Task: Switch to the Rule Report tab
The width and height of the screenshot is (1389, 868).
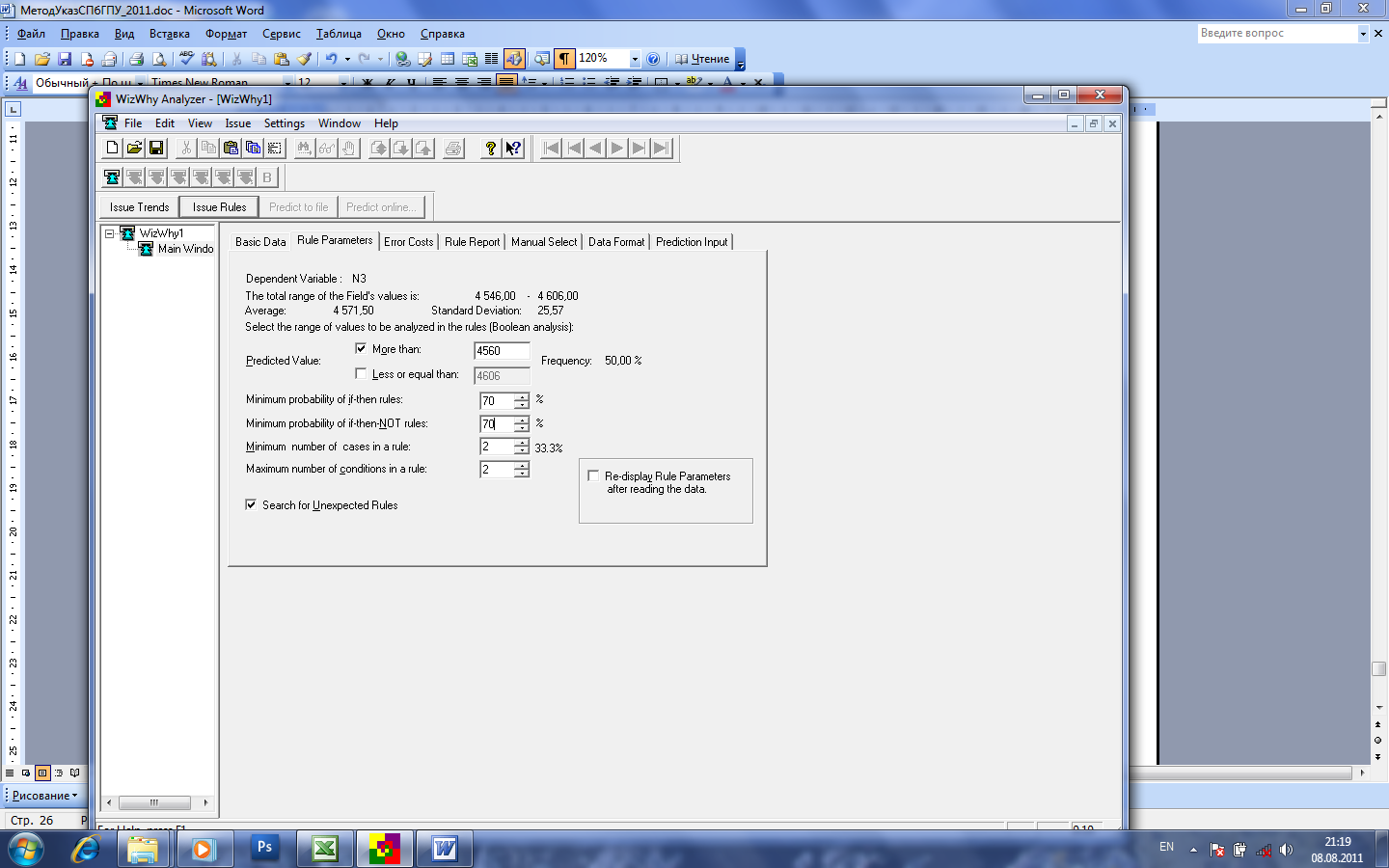Action: pos(472,242)
